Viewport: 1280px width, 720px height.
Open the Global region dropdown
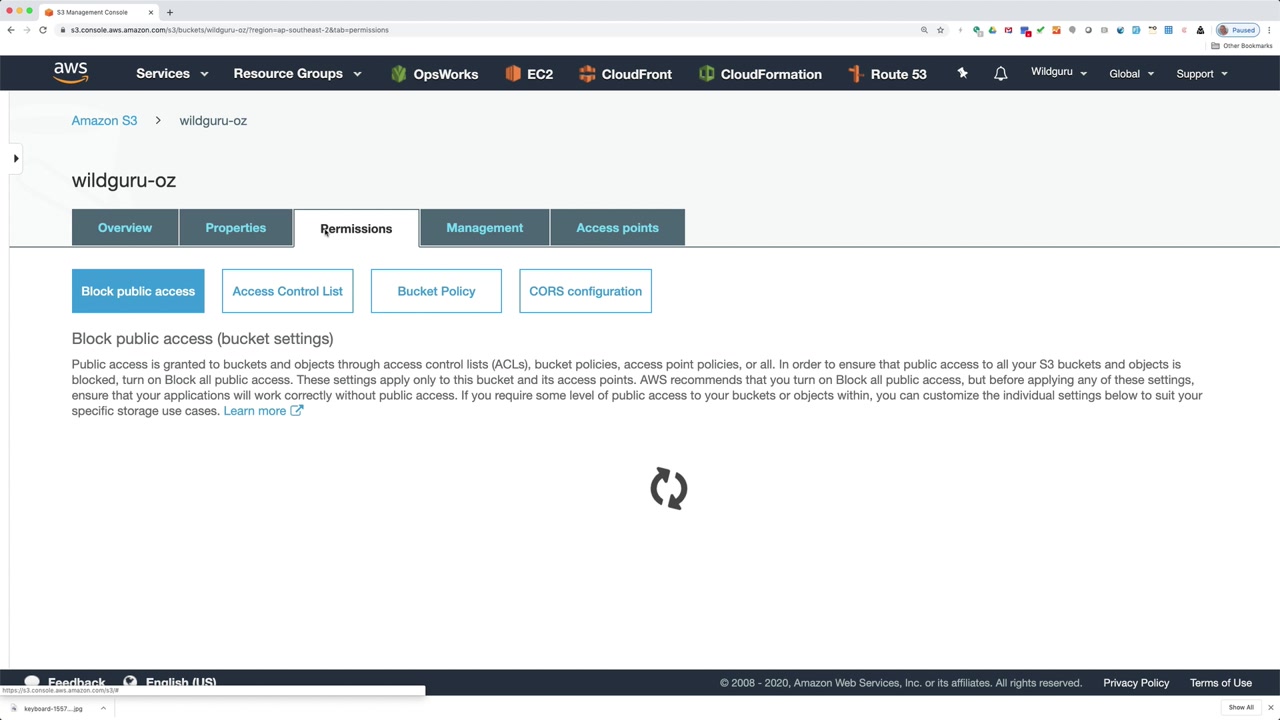pyautogui.click(x=1132, y=74)
